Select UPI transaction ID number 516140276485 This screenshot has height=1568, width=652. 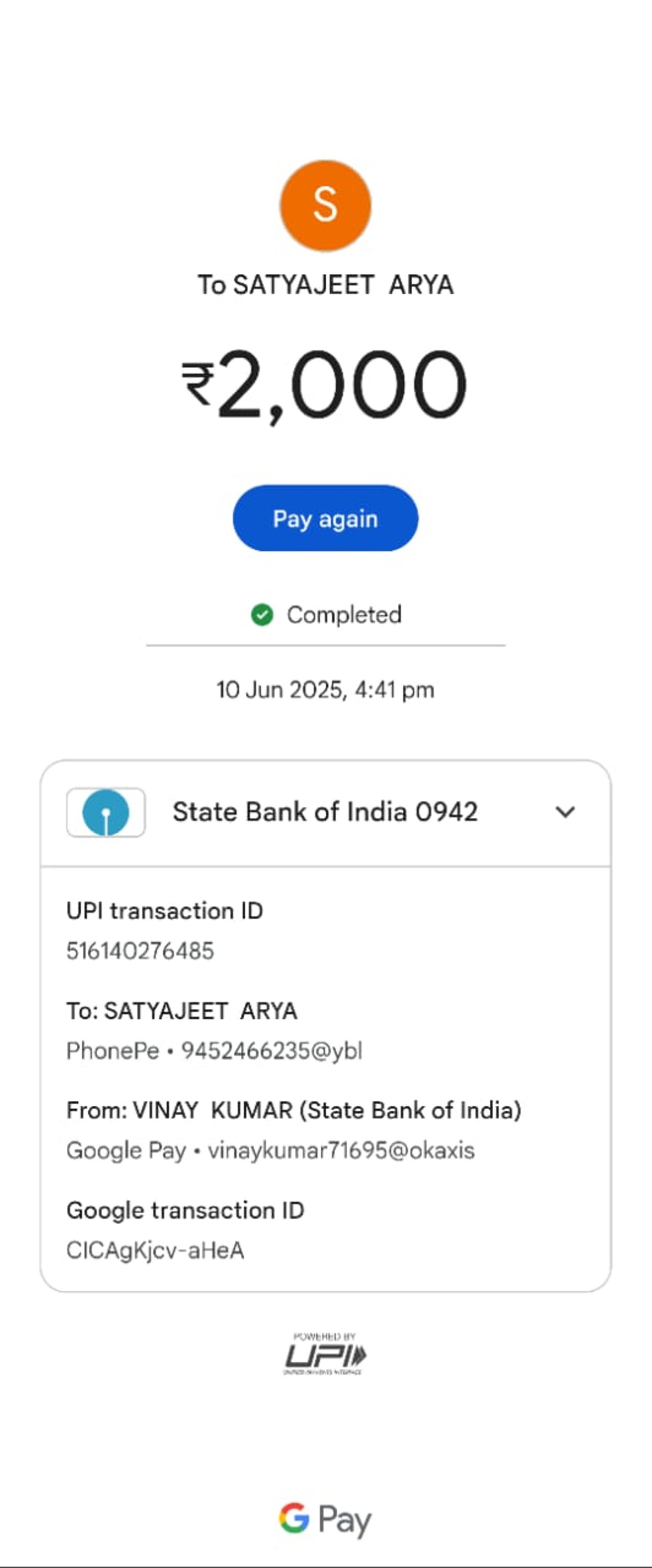pos(140,951)
